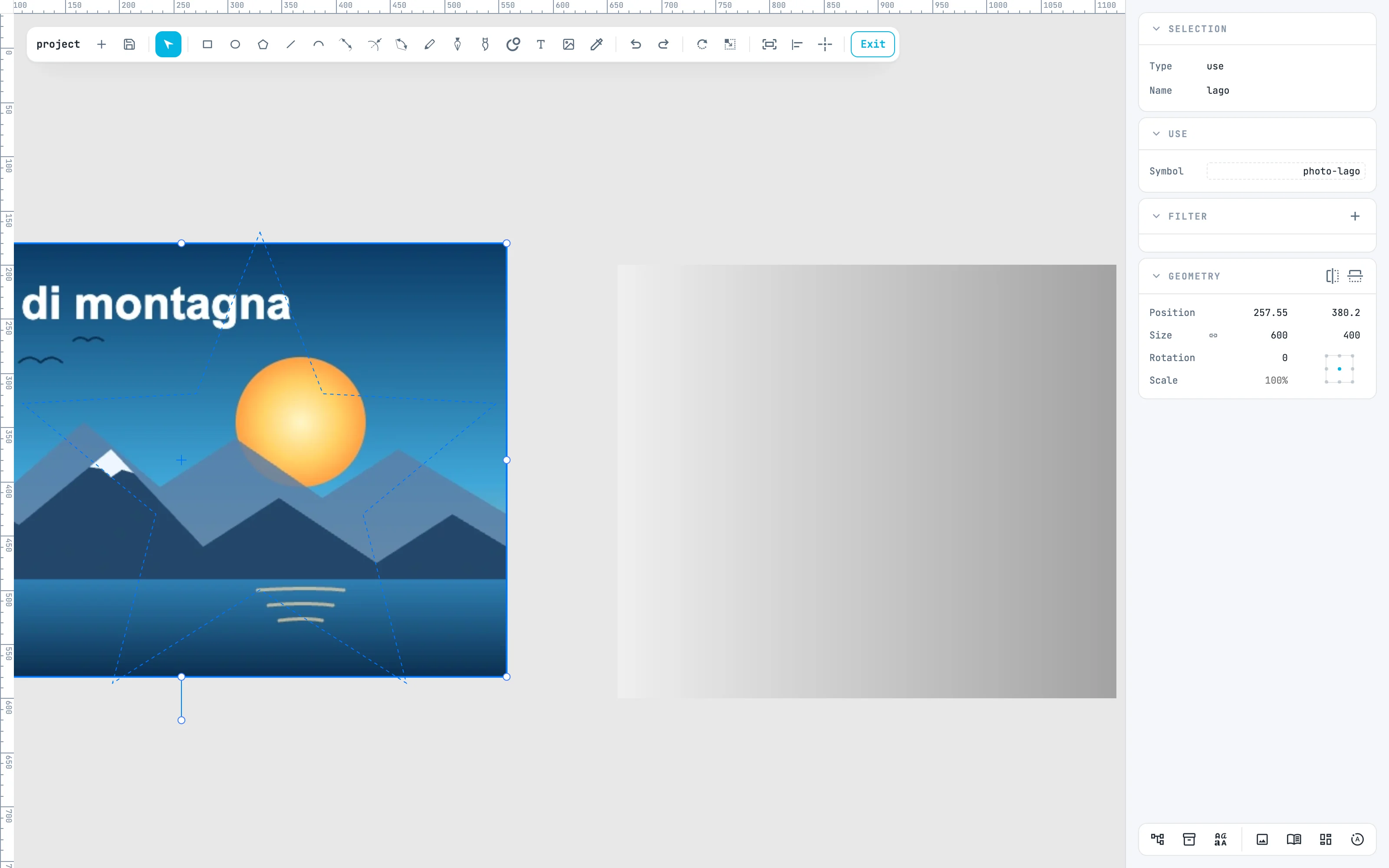Image resolution: width=1389 pixels, height=868 pixels.
Task: Open the images panel icon
Action: tap(1262, 839)
